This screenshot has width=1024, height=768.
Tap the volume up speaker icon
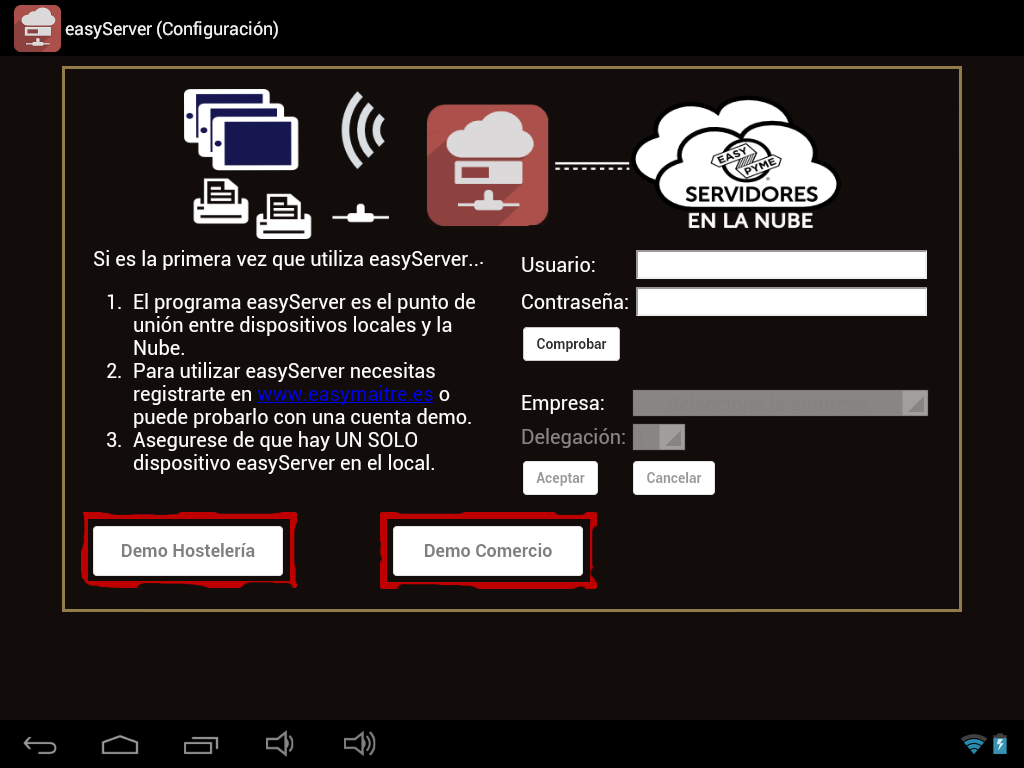[x=360, y=744]
